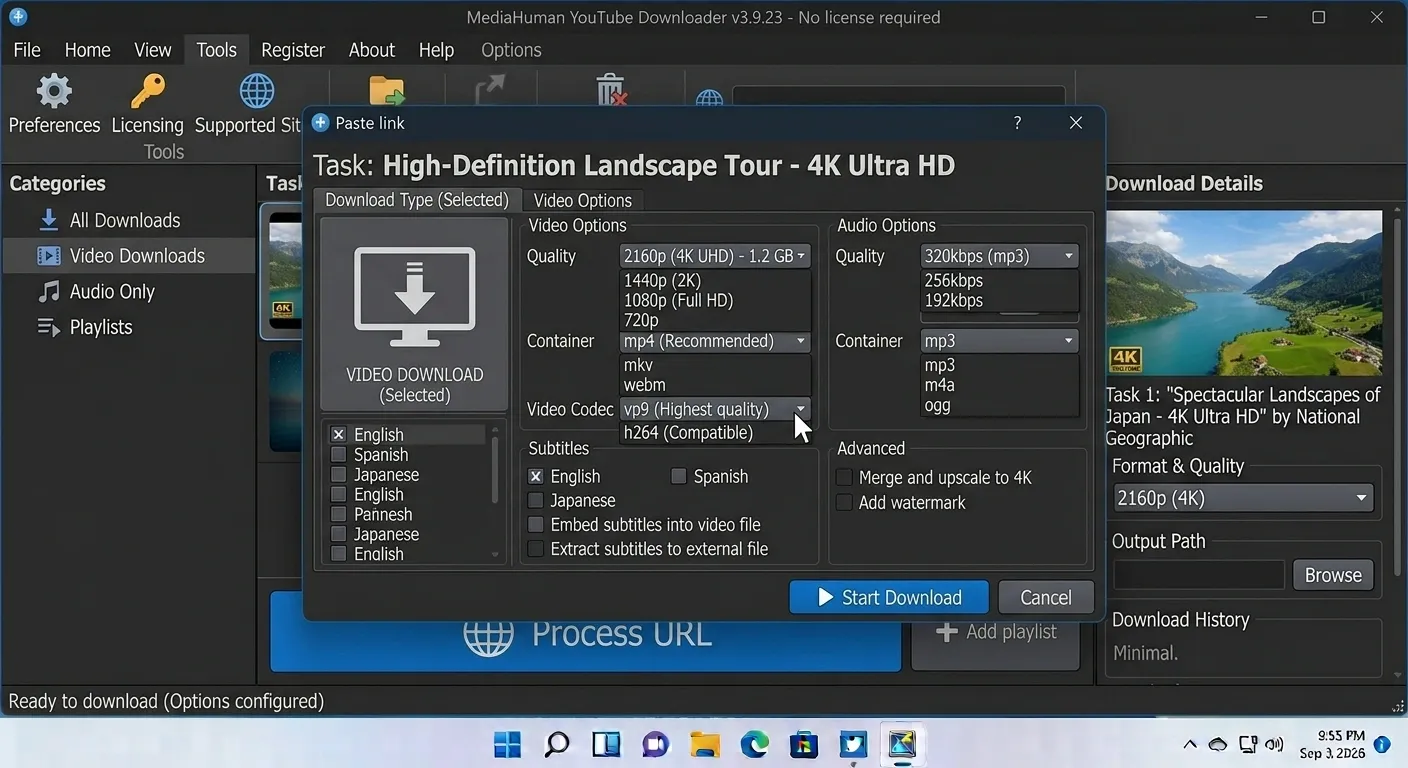Click the Licensing key icon
Image resolution: width=1408 pixels, height=768 pixels.
(147, 92)
